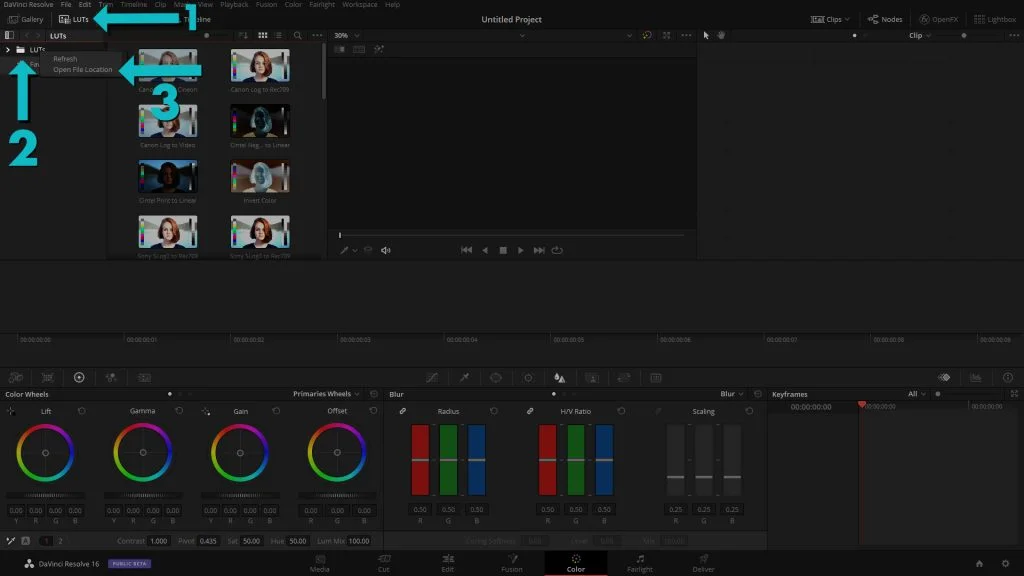
Task: Open the Primaries Wheels mode dropdown
Action: point(326,394)
